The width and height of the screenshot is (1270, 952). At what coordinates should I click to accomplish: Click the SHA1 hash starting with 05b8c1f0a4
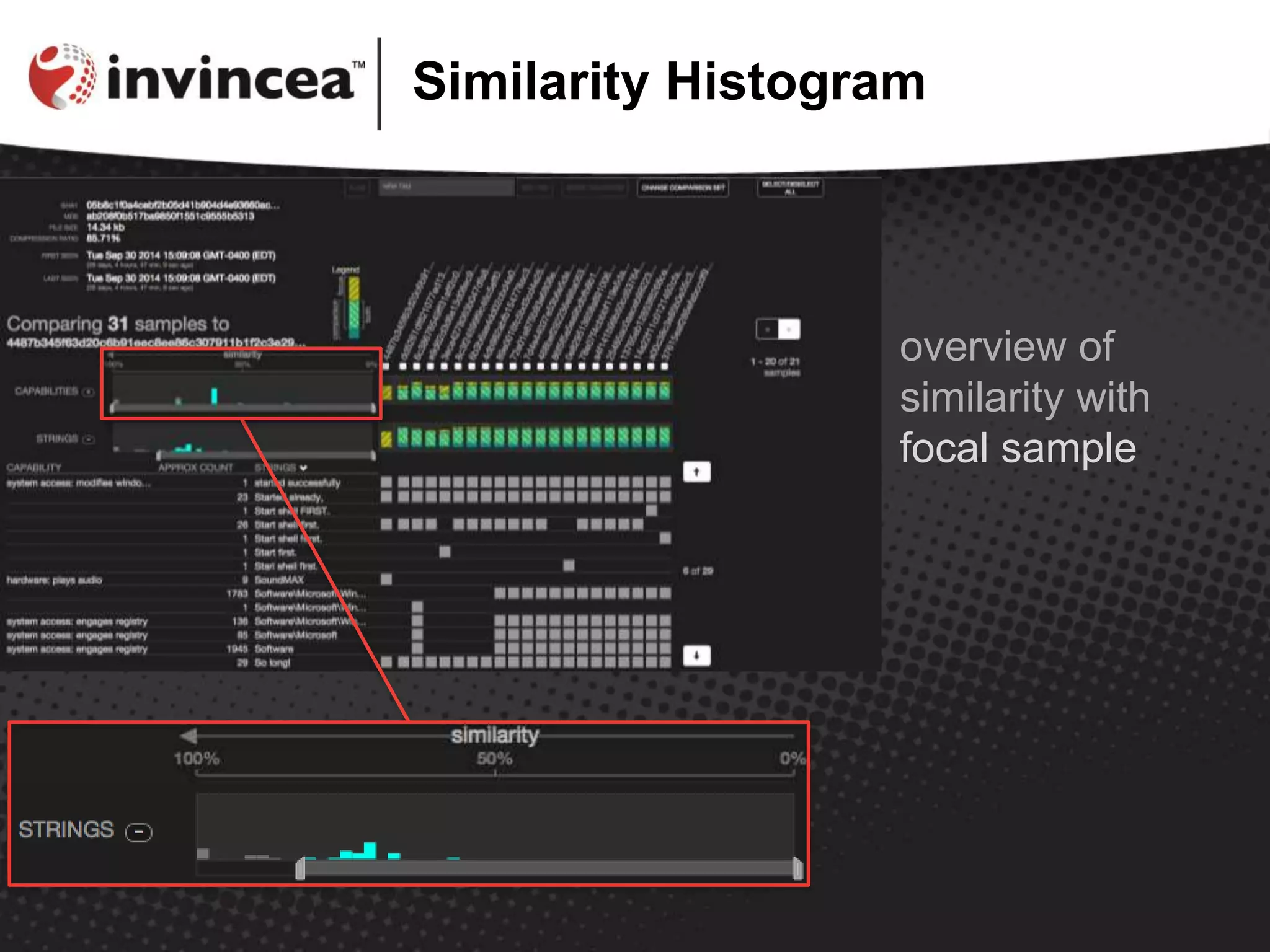(x=183, y=205)
